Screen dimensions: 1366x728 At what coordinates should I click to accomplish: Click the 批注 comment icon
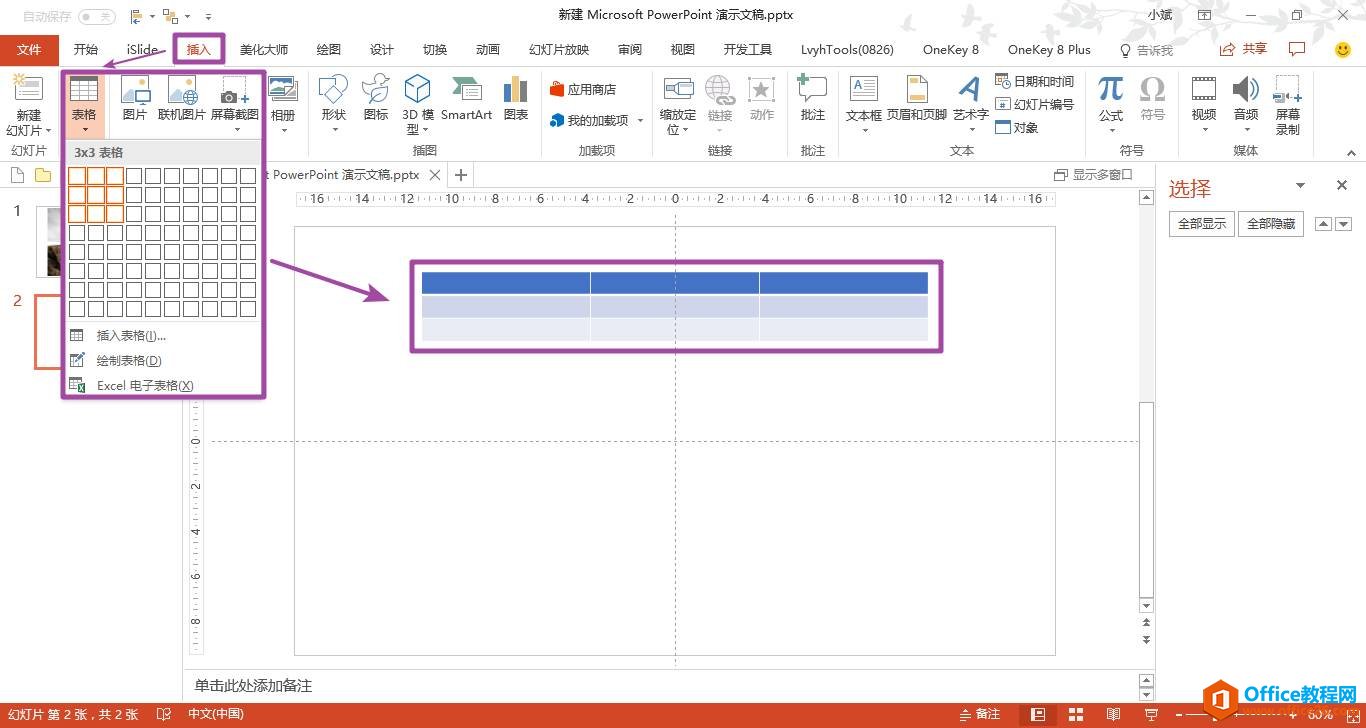coord(812,98)
